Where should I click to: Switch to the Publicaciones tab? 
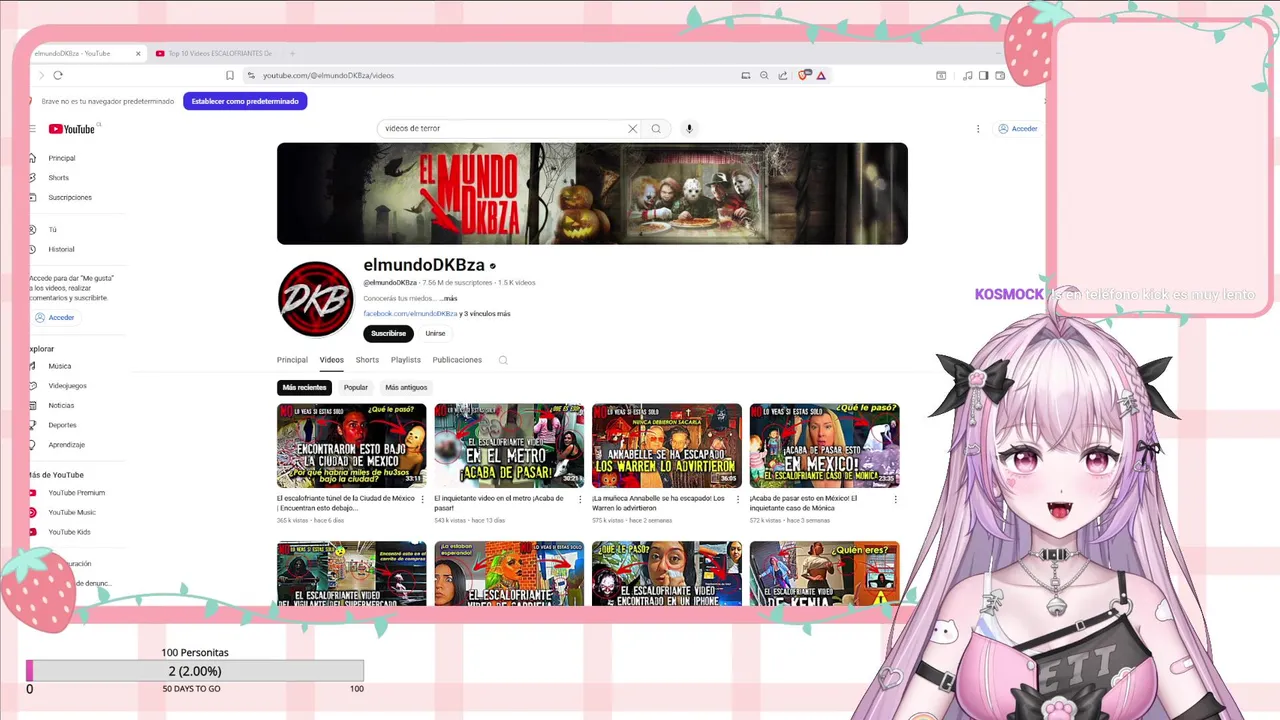457,360
